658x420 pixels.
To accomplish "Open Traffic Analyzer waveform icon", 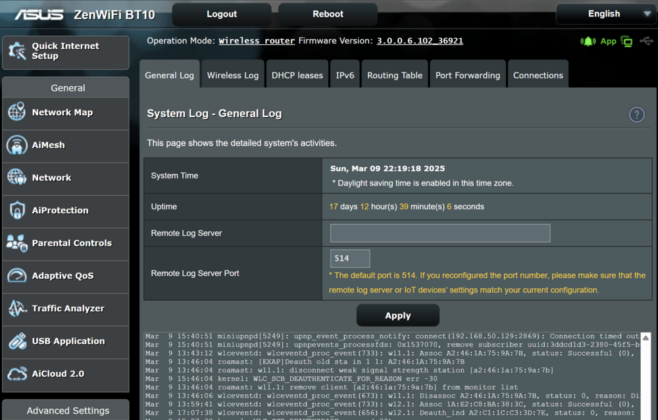I will point(17,308).
